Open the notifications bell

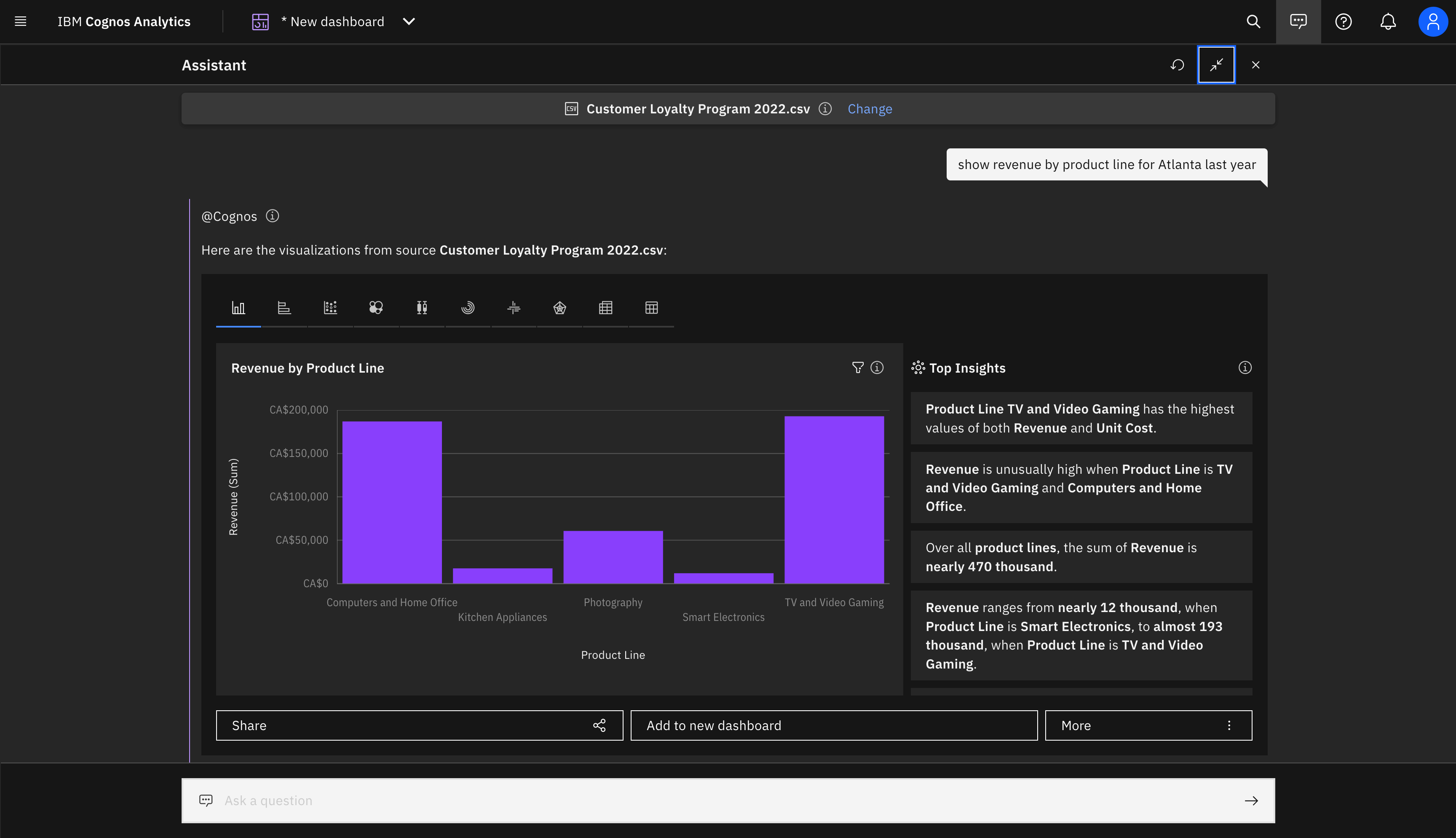pos(1388,21)
